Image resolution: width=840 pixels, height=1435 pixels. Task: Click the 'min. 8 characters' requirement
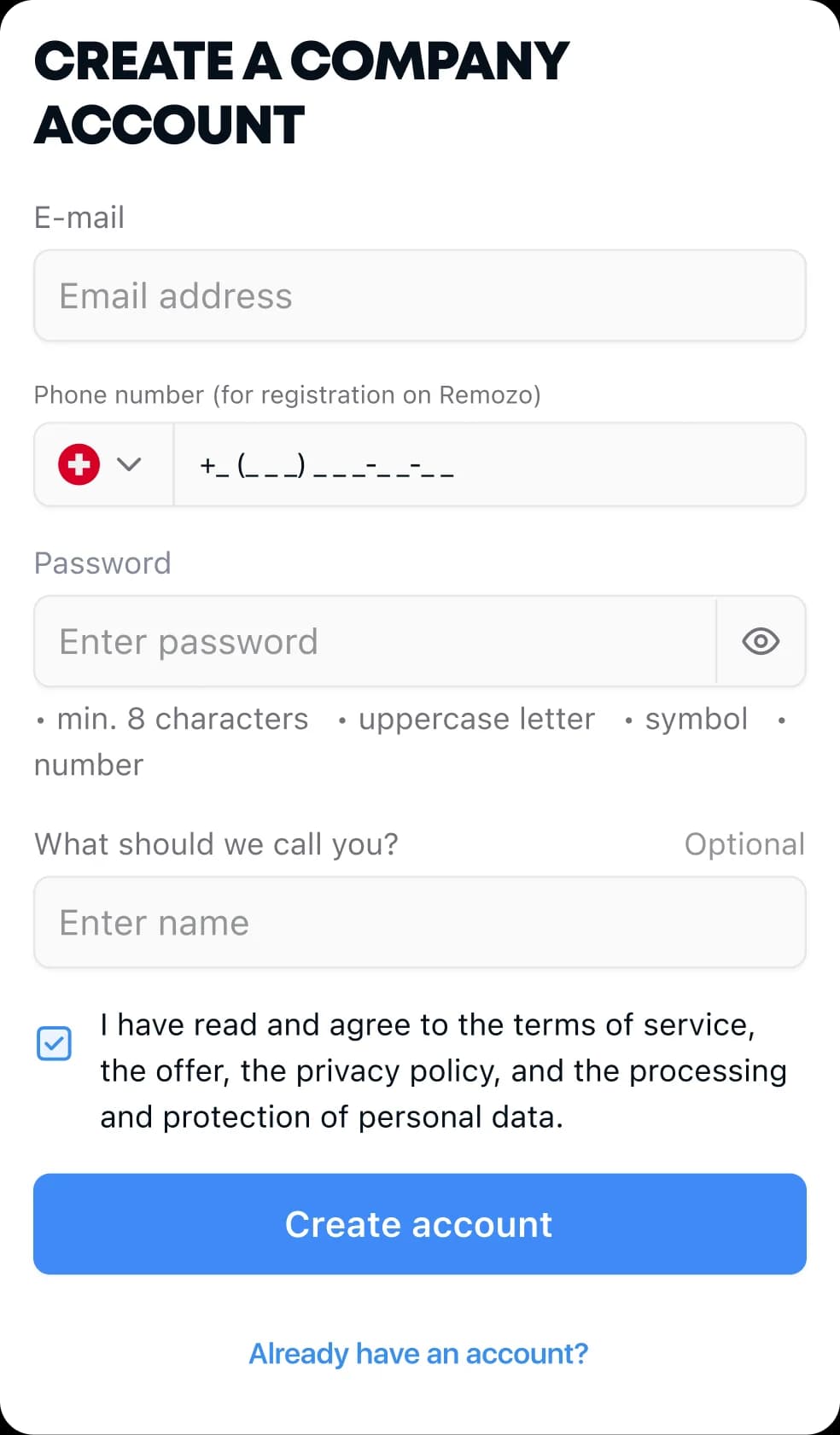point(182,719)
